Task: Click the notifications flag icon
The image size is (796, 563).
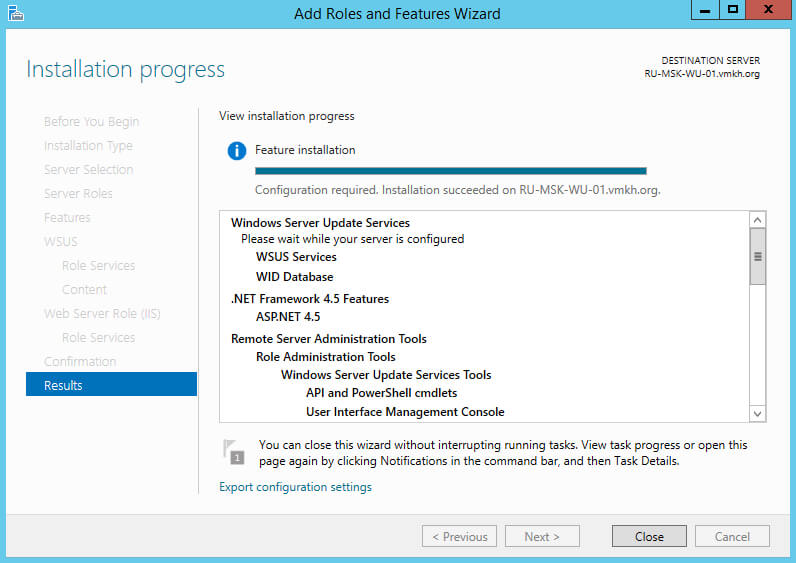Action: point(234,451)
